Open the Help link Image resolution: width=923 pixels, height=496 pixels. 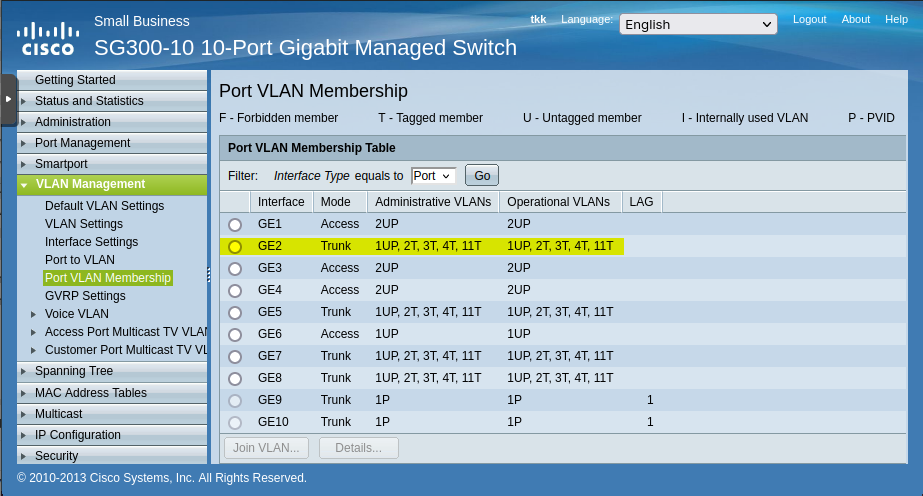coord(896,19)
